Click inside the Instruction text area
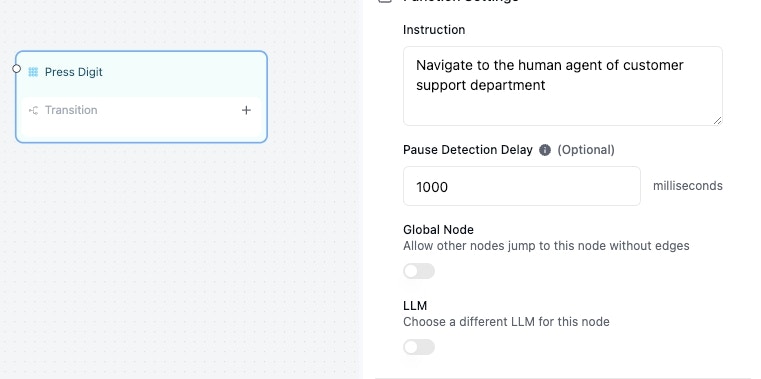Viewport: 761px width, 379px height. (562, 86)
